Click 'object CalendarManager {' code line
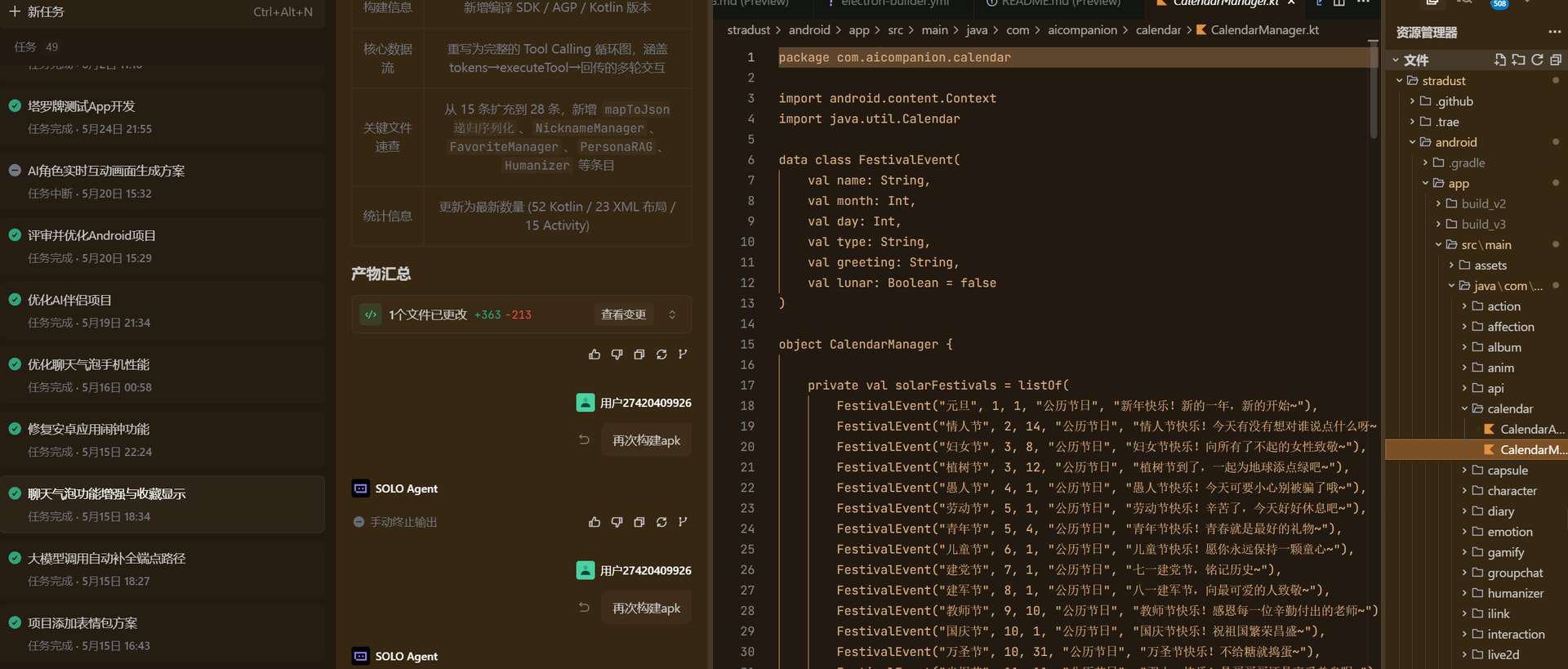1568x669 pixels. coord(866,344)
